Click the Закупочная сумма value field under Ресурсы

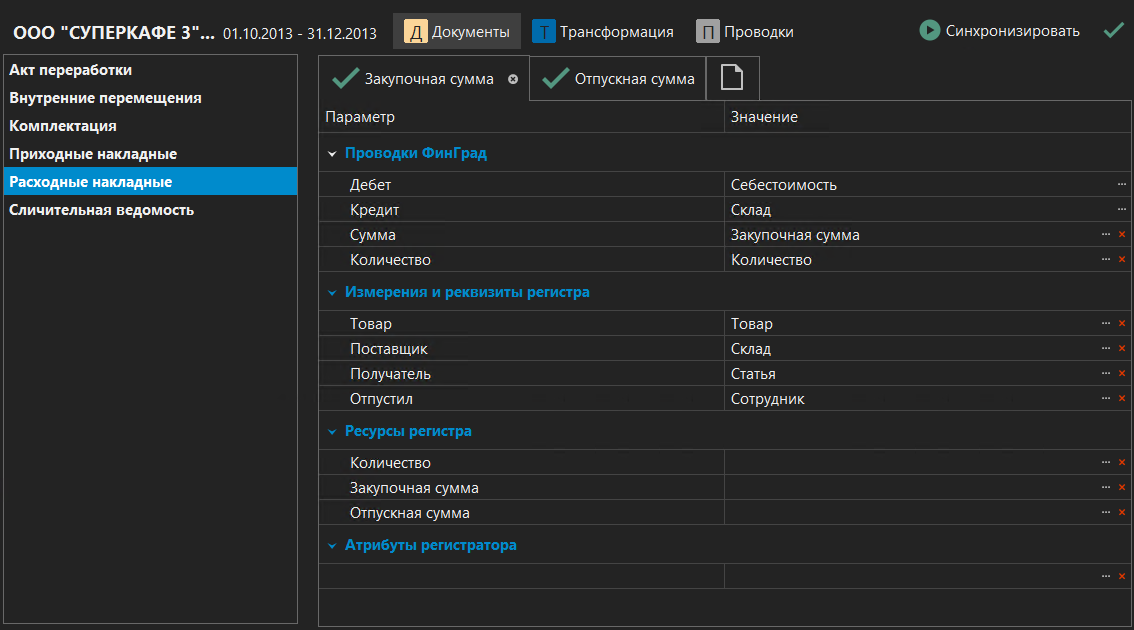(910, 488)
